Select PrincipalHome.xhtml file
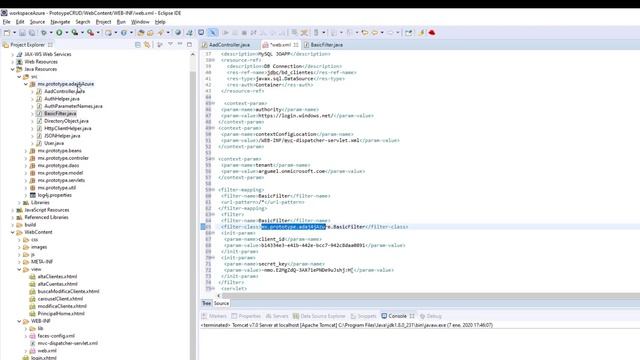 [60, 313]
